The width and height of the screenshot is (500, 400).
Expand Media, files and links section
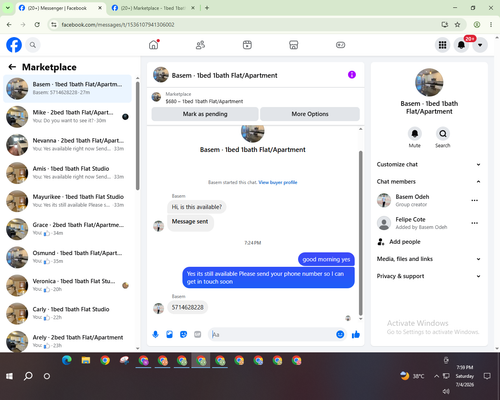429,259
